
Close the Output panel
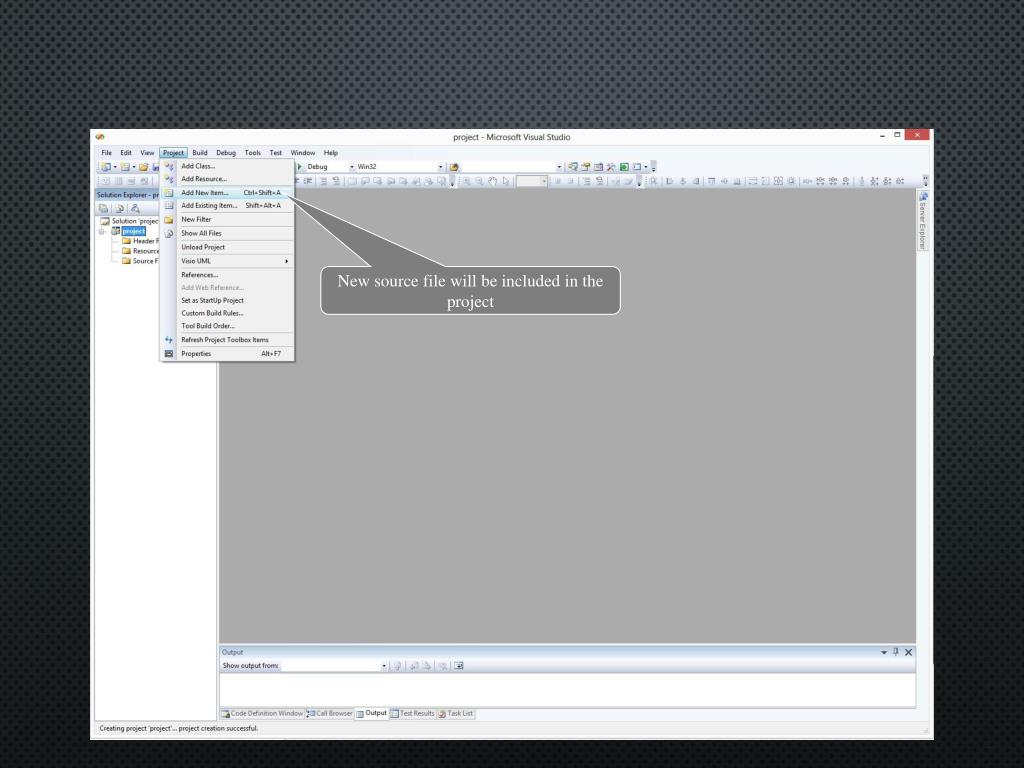point(908,652)
